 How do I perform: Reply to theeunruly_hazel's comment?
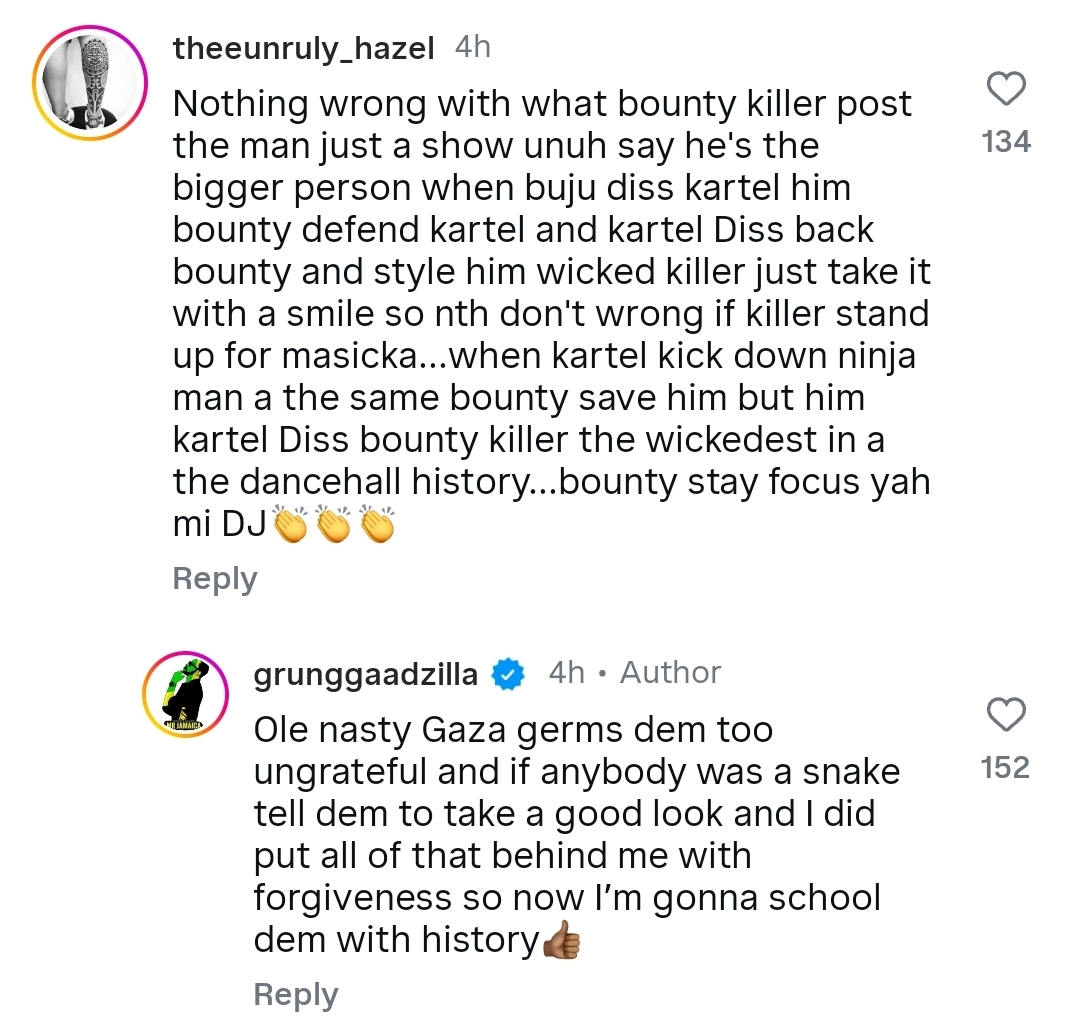(214, 579)
